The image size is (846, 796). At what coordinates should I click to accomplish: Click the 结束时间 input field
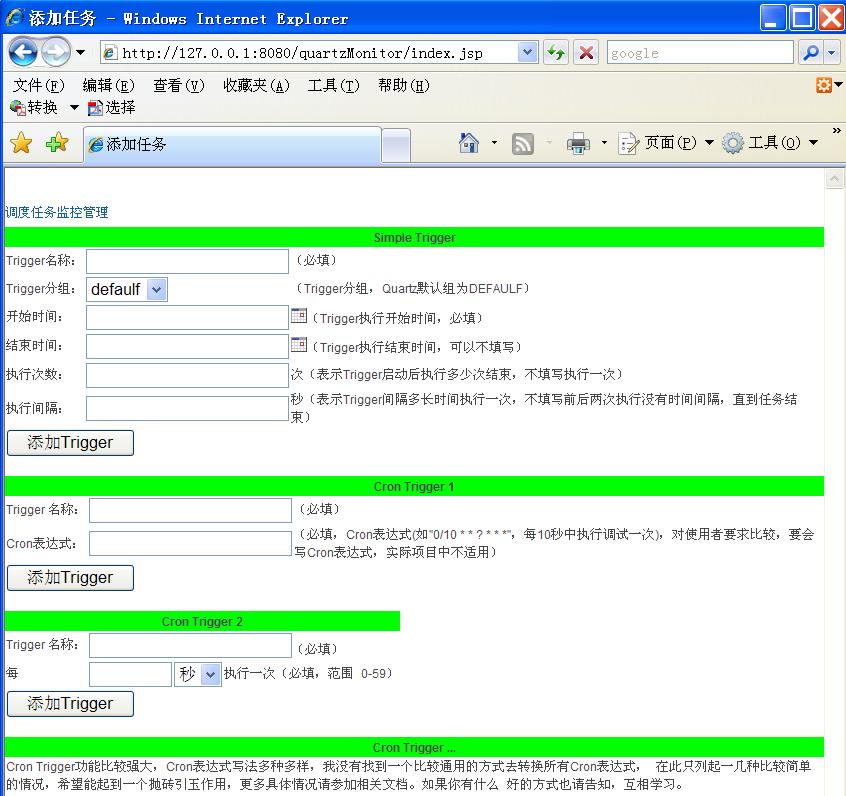(187, 346)
